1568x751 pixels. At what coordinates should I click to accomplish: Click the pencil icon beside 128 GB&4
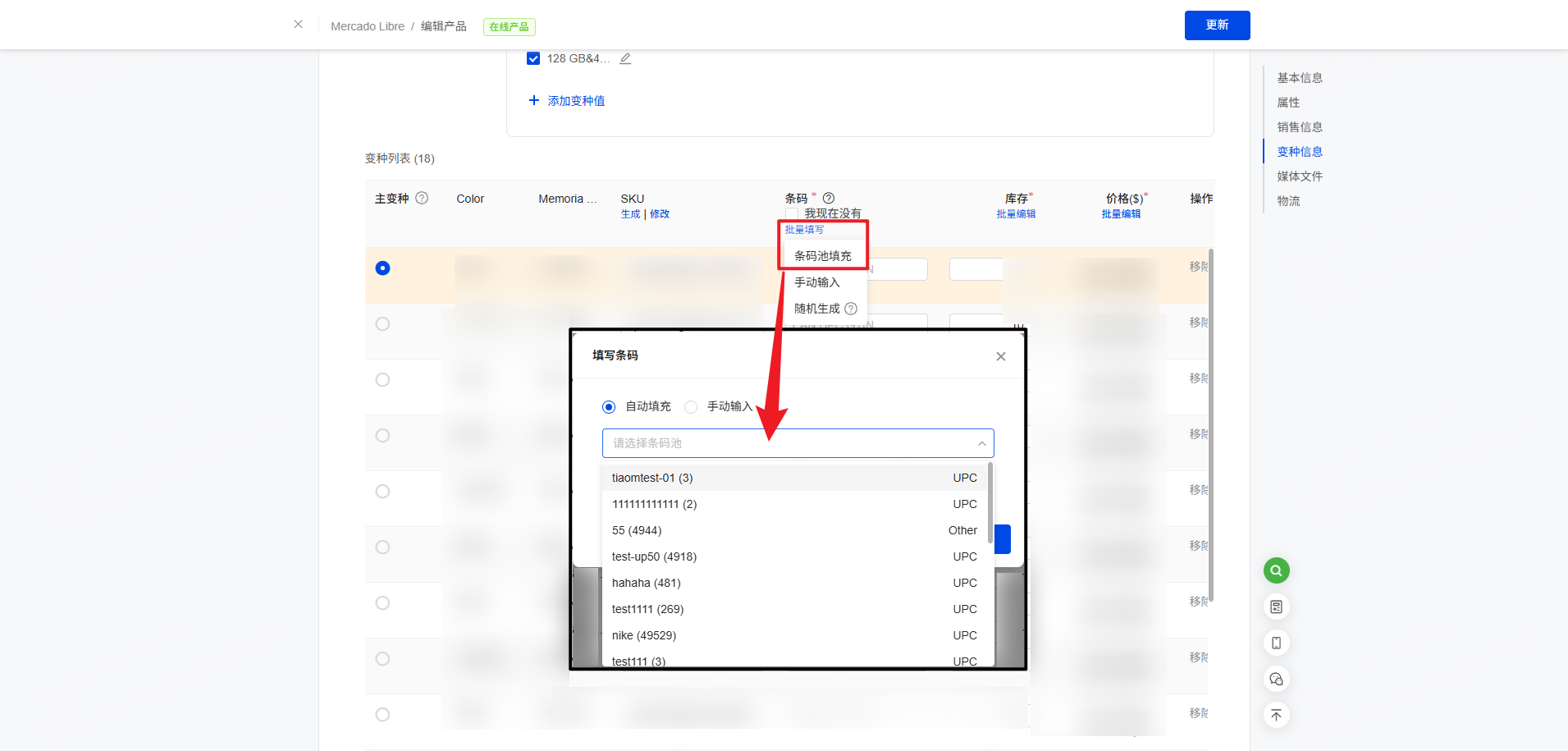[625, 58]
